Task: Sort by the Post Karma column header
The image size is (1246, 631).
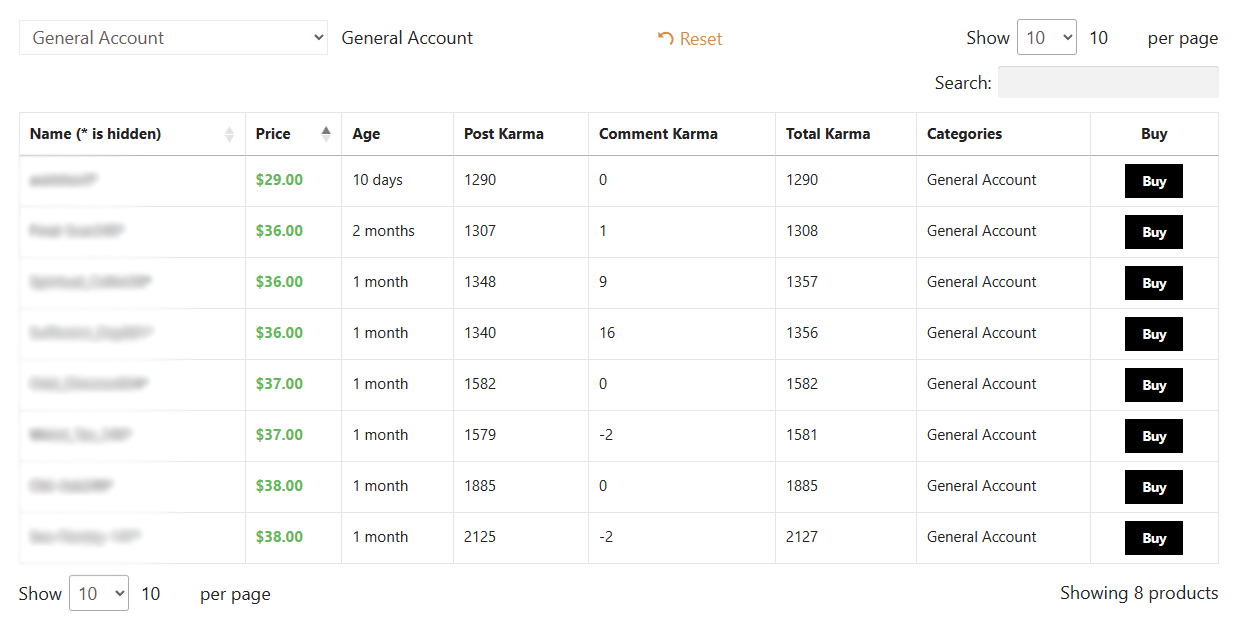Action: point(504,134)
